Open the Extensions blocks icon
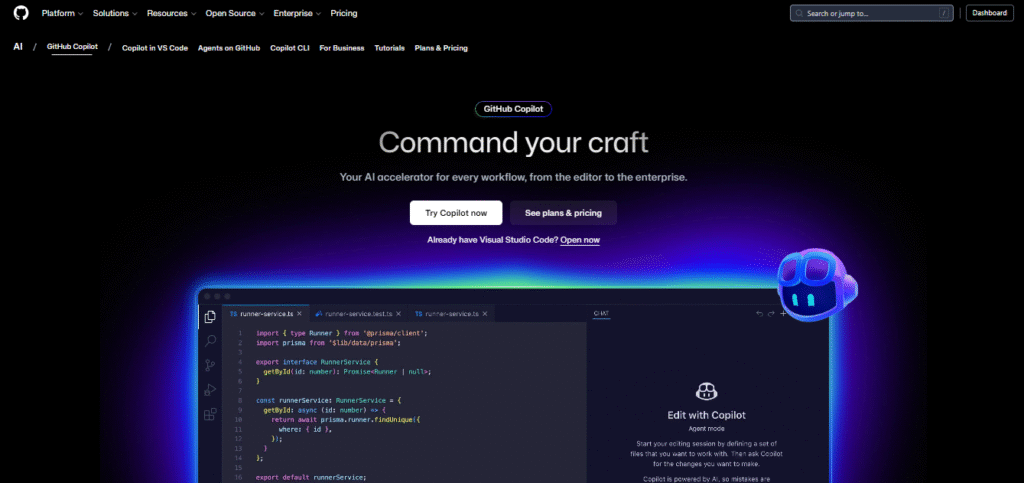The width and height of the screenshot is (1024, 483). pos(210,414)
